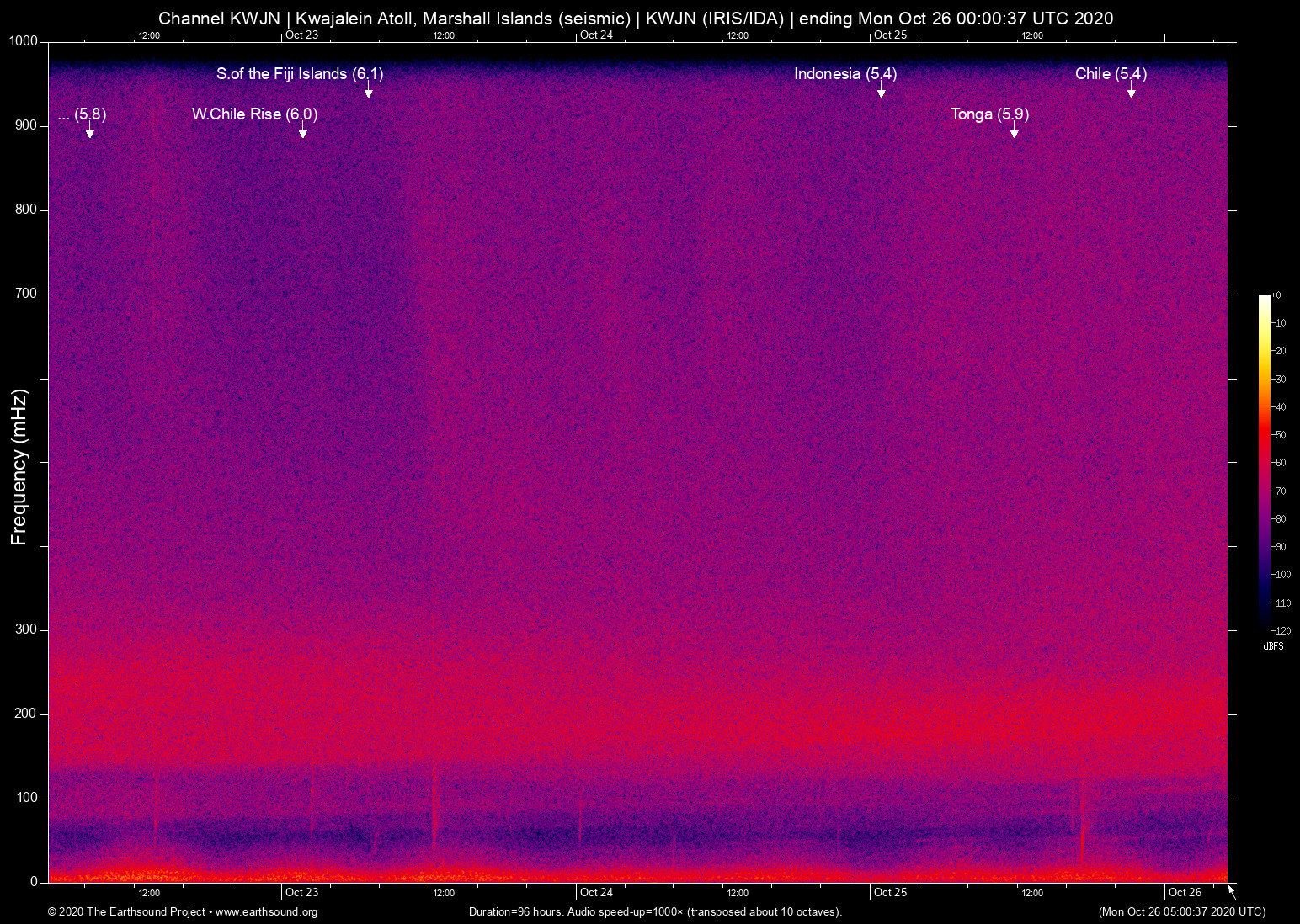This screenshot has height=924, width=1300.
Task: Click the Duration=96 hours caption text
Action: [x=654, y=912]
